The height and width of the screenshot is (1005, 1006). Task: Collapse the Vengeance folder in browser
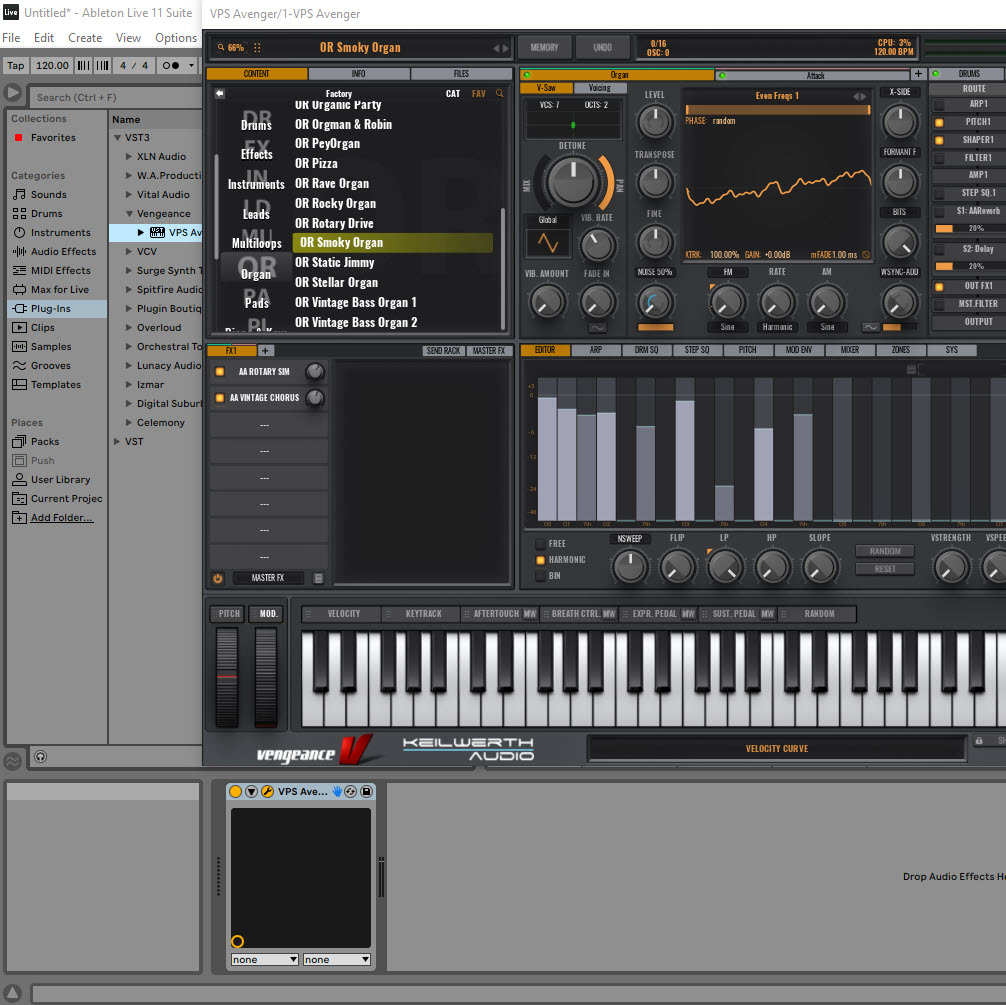point(128,214)
